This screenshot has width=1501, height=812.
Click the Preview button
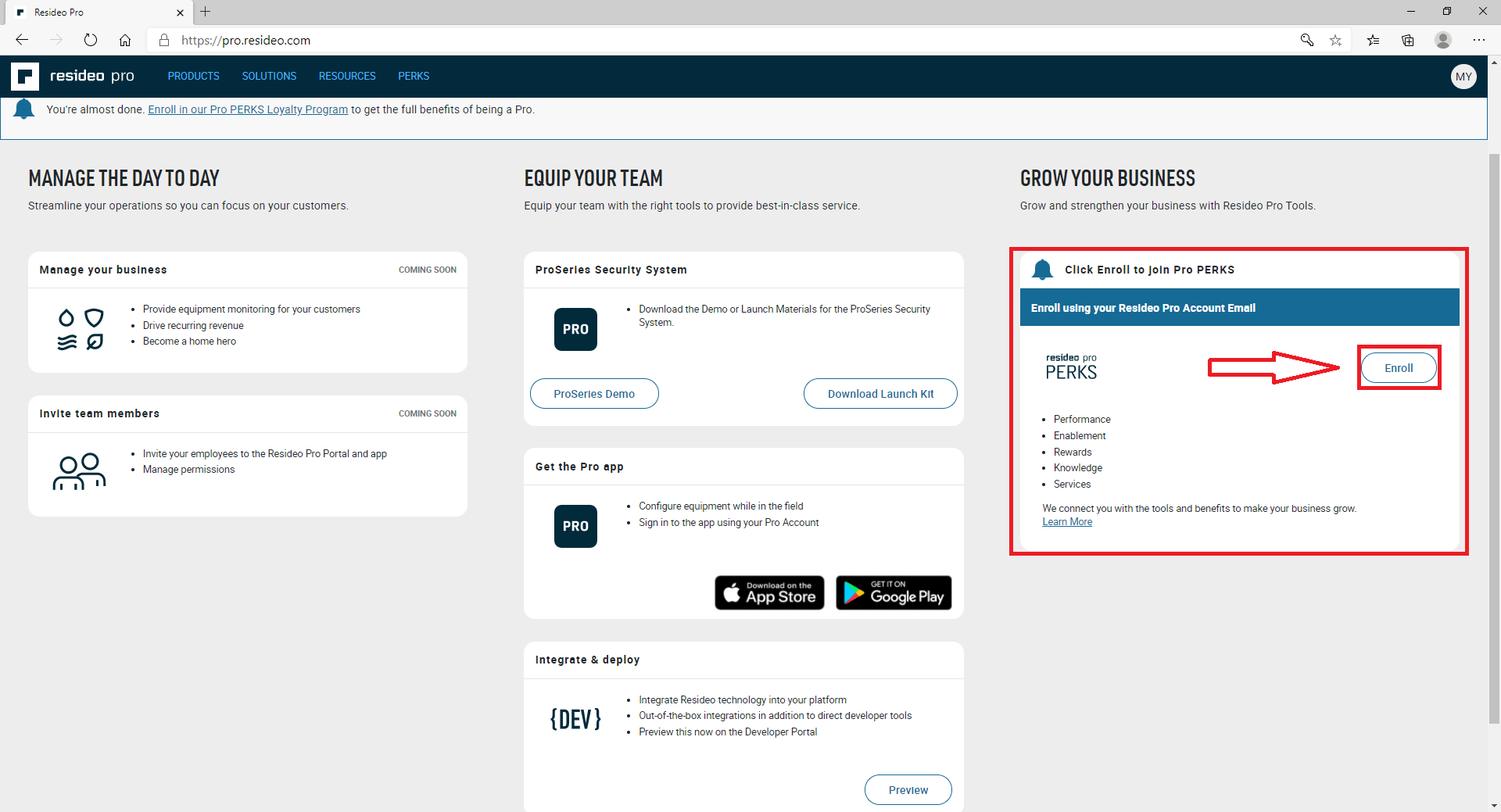[x=908, y=790]
